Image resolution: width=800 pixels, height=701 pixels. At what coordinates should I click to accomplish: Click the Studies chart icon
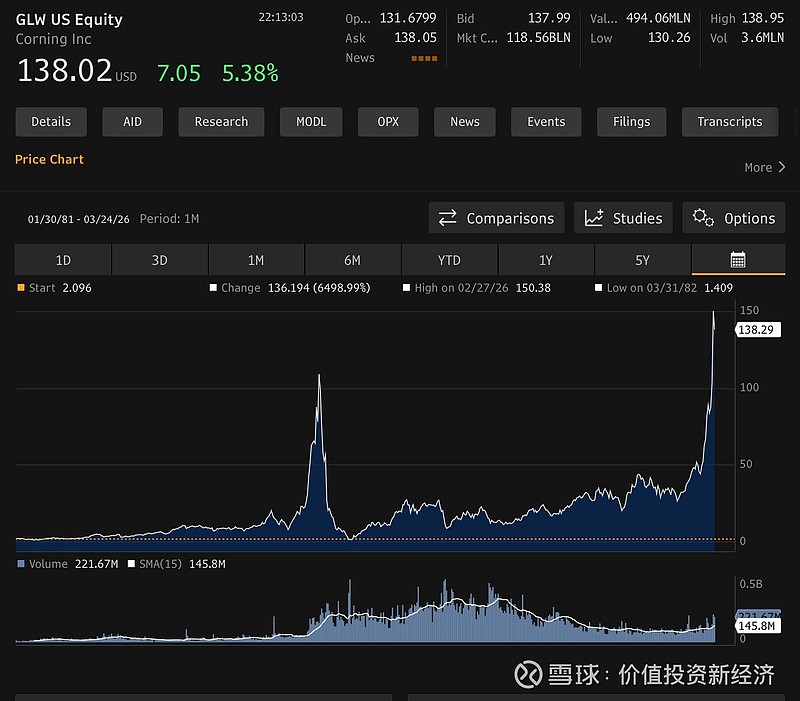[594, 218]
